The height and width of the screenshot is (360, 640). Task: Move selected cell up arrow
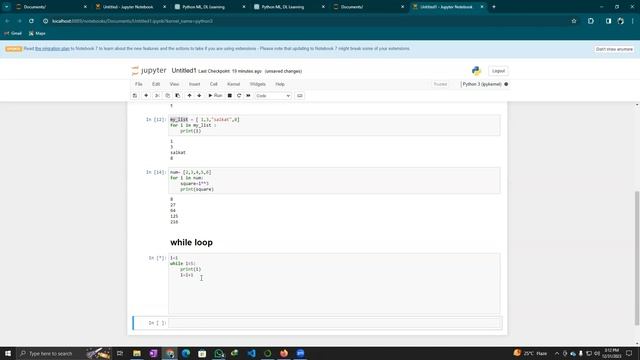tap(189, 96)
